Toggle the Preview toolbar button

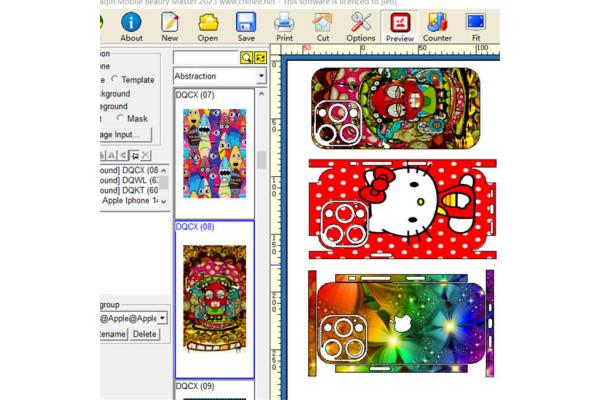[399, 27]
